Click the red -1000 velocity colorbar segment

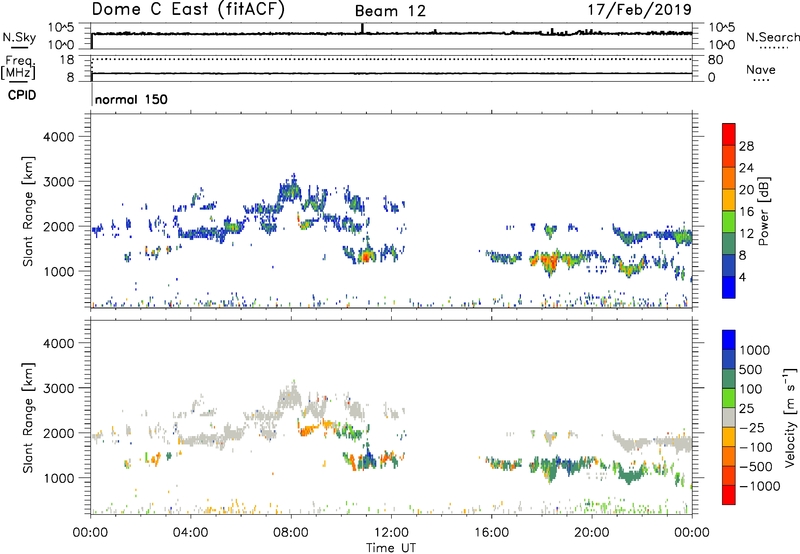(729, 495)
